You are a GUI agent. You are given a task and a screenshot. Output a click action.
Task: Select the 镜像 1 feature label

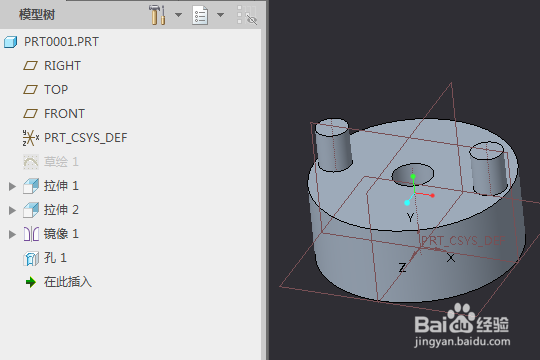click(61, 234)
